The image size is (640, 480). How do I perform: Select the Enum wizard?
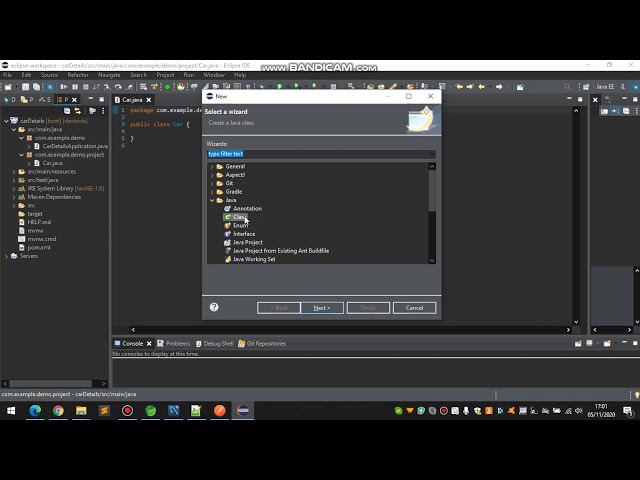(236, 225)
